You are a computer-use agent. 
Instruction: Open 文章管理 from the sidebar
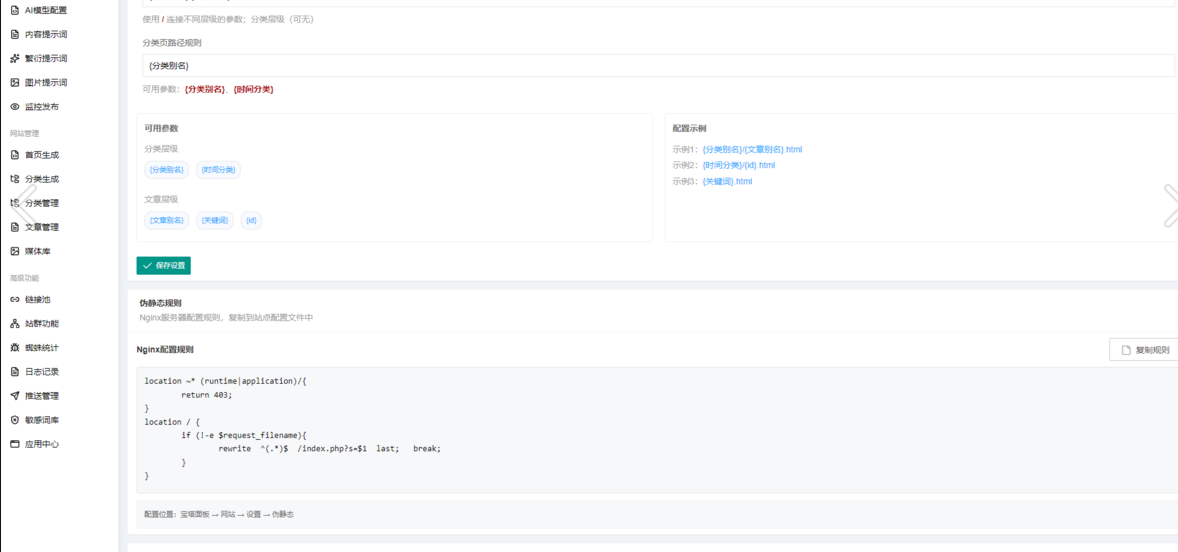41,227
